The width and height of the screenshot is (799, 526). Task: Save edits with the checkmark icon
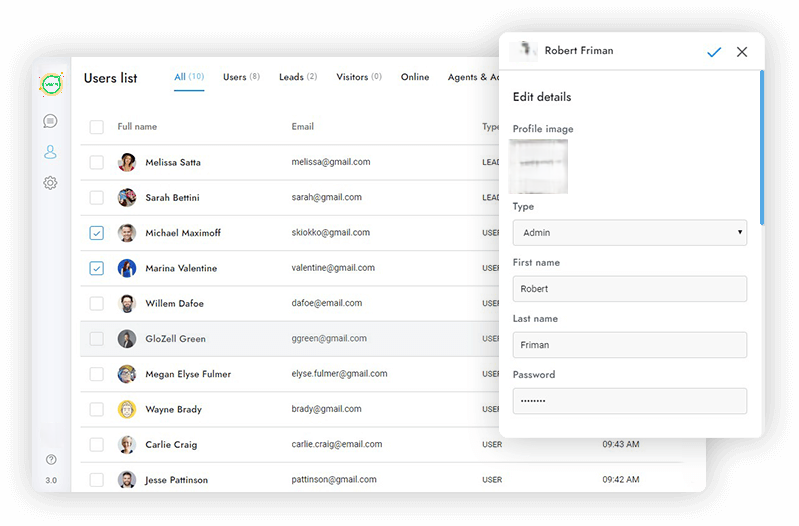714,52
